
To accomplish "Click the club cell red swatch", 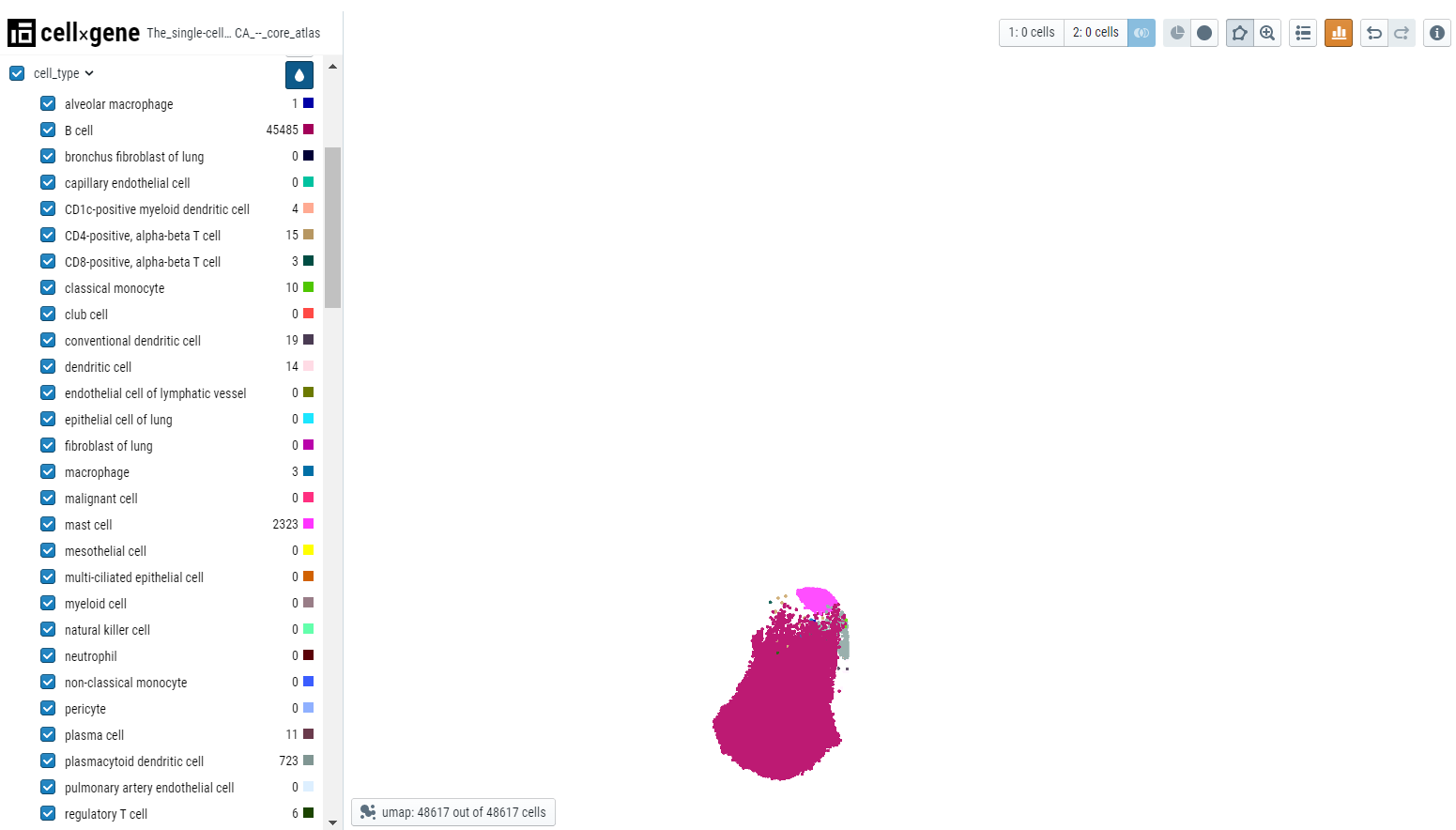I will (x=308, y=314).
